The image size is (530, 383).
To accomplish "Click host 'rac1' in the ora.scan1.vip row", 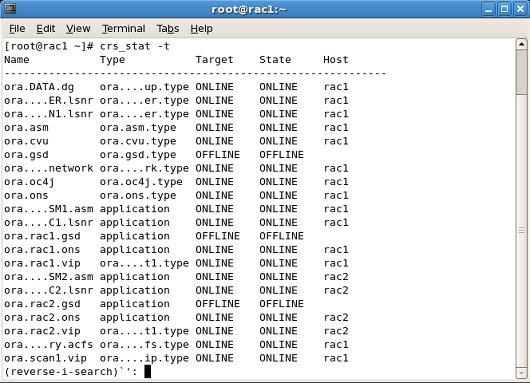I will 336,358.
